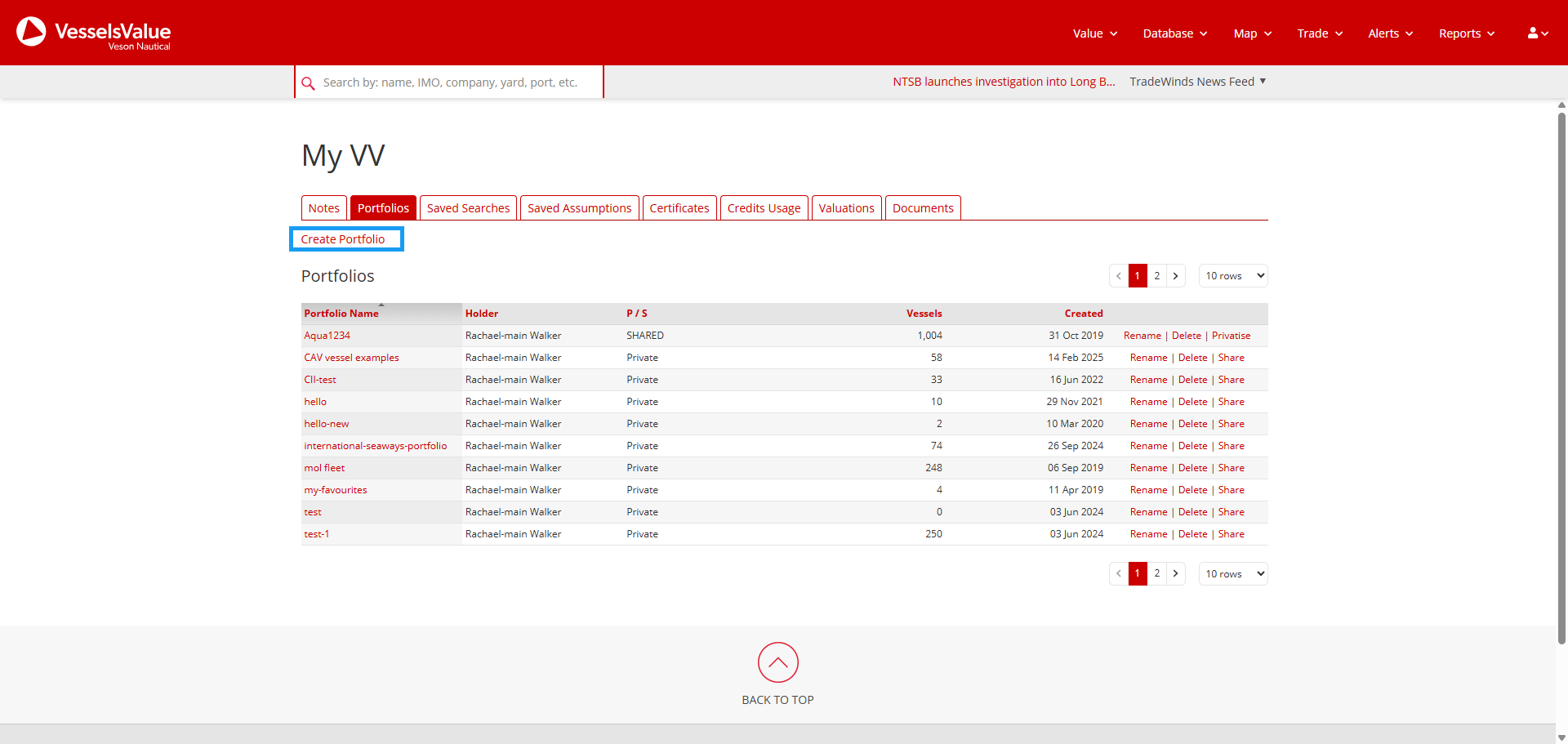Switch to the Saved Searches tab

(468, 208)
